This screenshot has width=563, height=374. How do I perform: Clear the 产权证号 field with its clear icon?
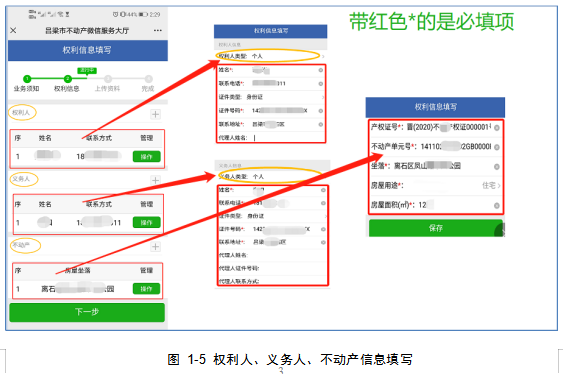coord(497,128)
